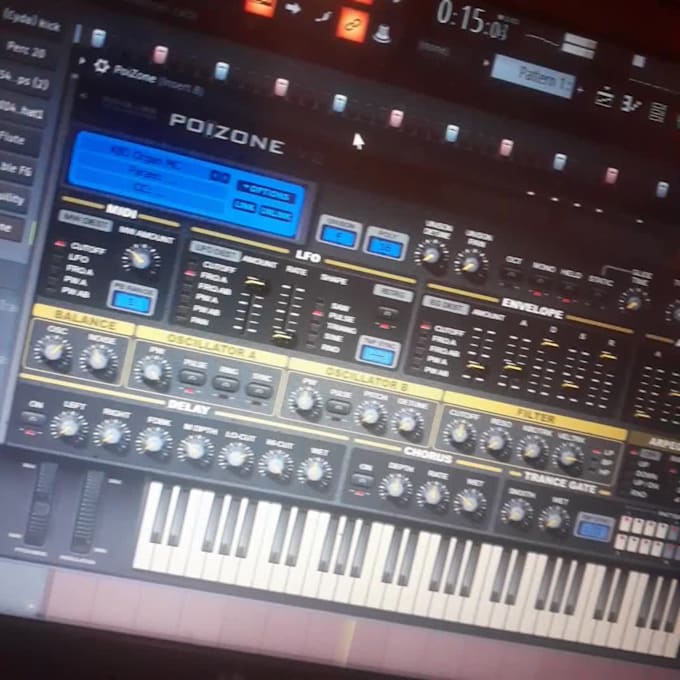Click the pitch bend wheel
Viewport: 680px width, 680px height.
tap(40, 503)
